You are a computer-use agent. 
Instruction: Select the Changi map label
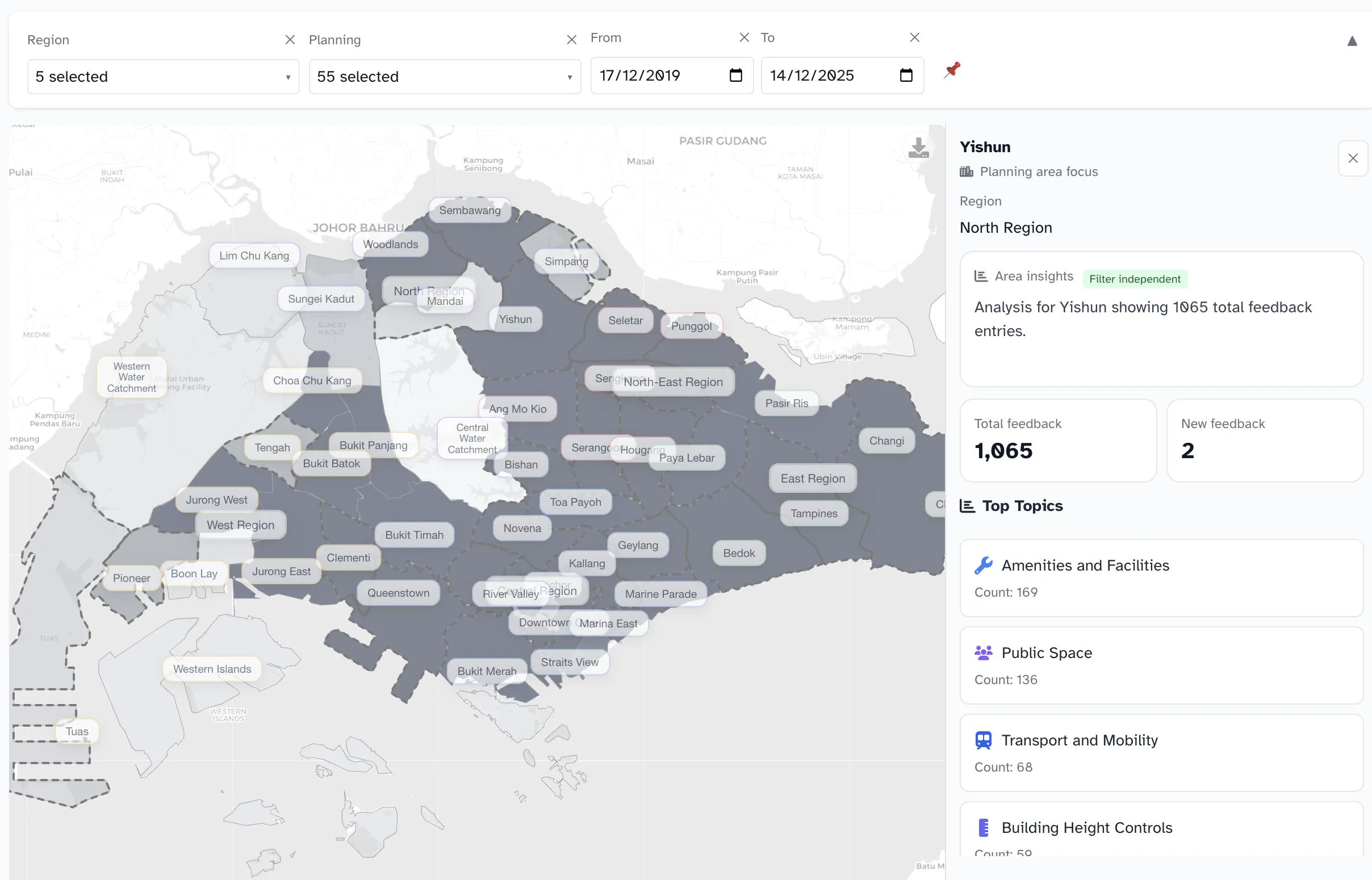(887, 441)
